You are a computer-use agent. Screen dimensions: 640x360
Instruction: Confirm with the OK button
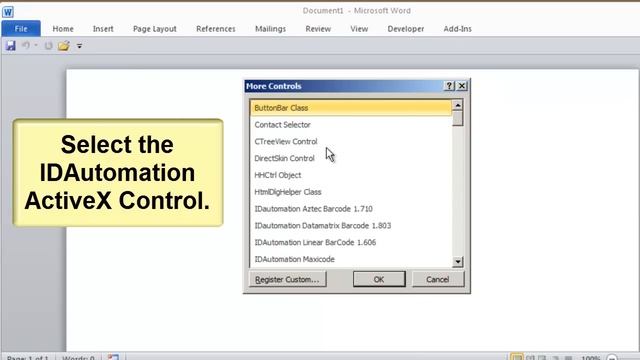(379, 280)
